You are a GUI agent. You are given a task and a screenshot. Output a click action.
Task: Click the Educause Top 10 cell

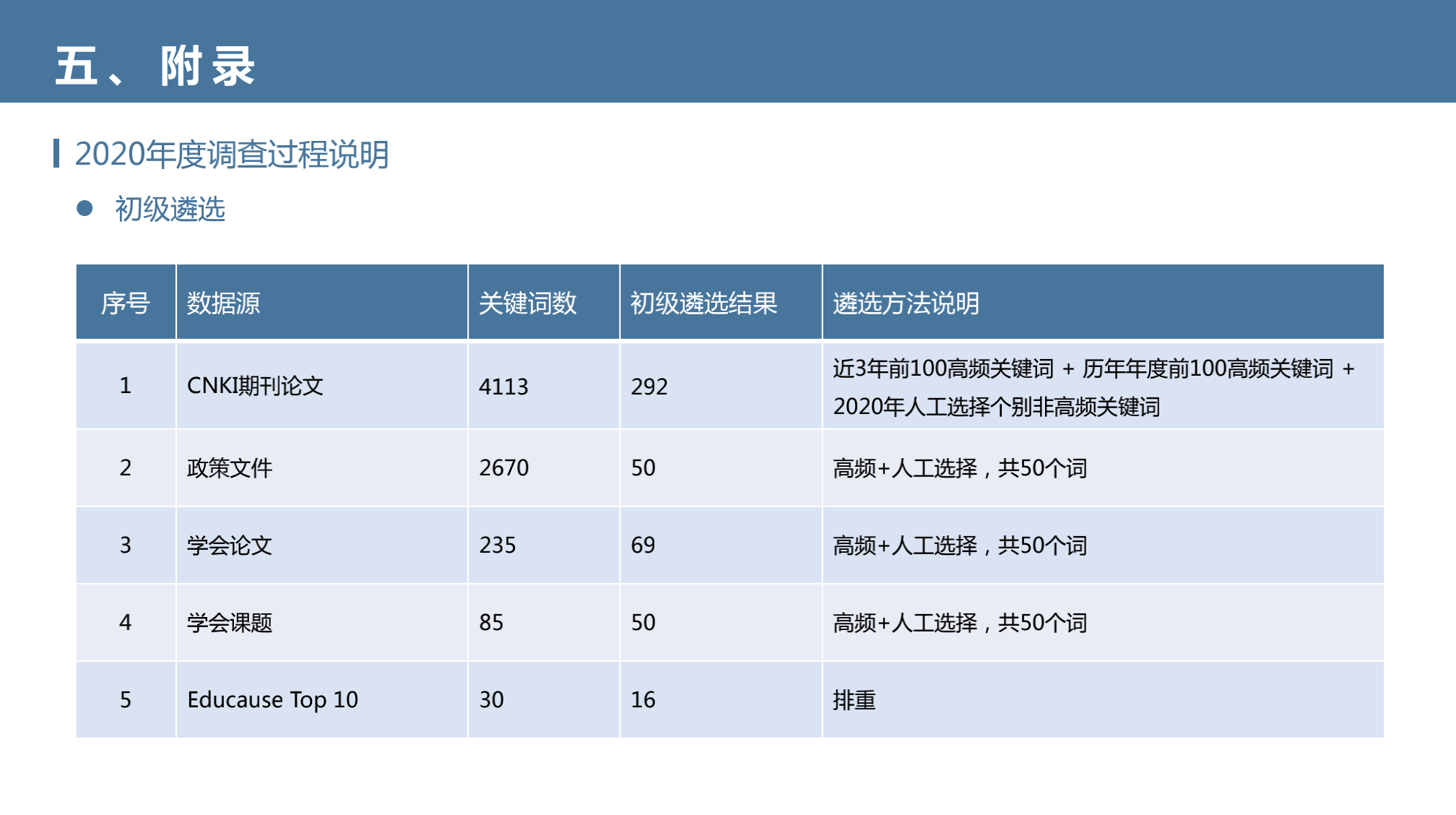(272, 699)
